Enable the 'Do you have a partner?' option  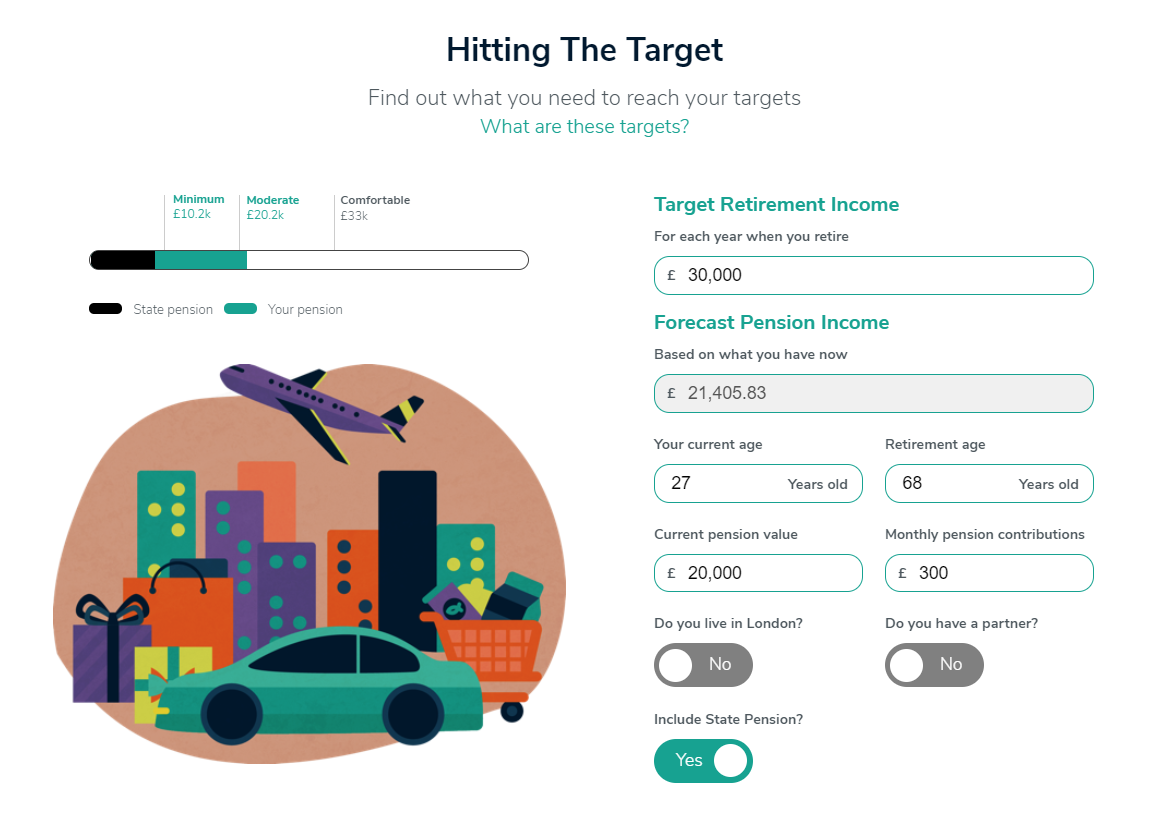934,665
